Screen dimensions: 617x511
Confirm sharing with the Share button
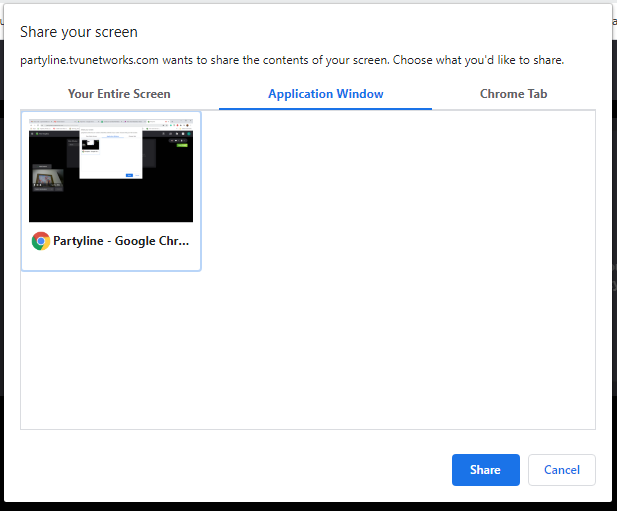pyautogui.click(x=486, y=470)
